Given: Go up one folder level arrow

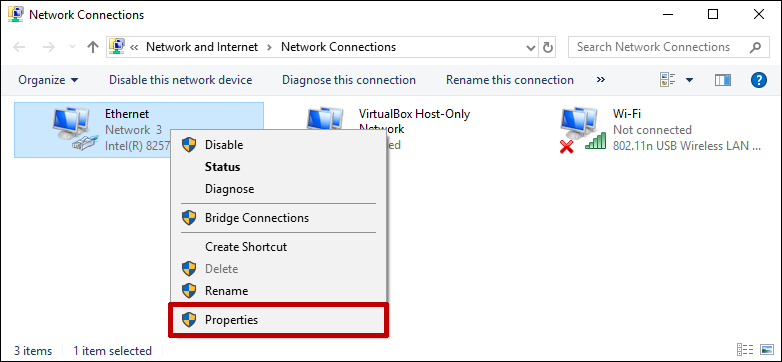Looking at the screenshot, I should 93,47.
